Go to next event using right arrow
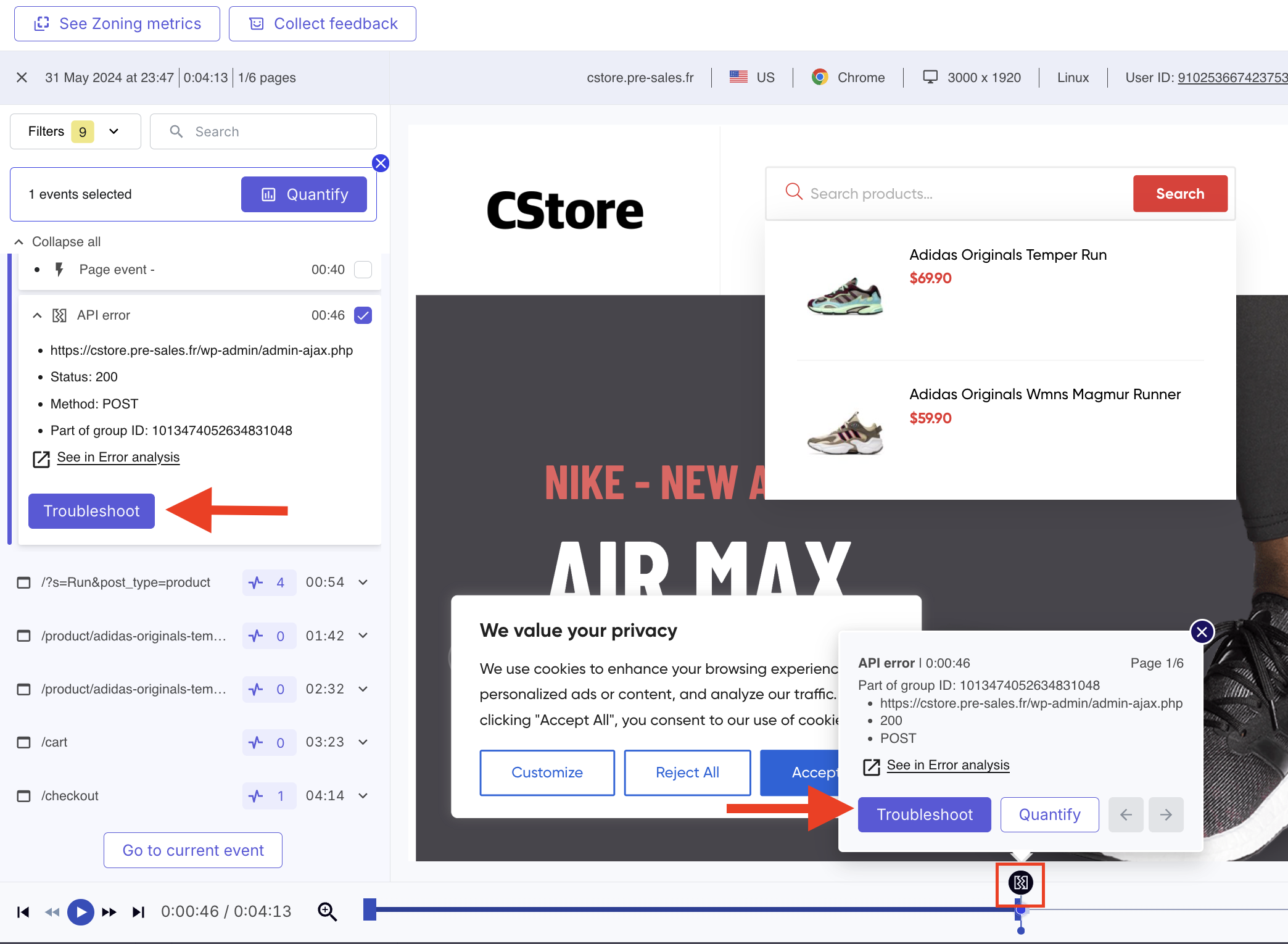 pos(1166,814)
